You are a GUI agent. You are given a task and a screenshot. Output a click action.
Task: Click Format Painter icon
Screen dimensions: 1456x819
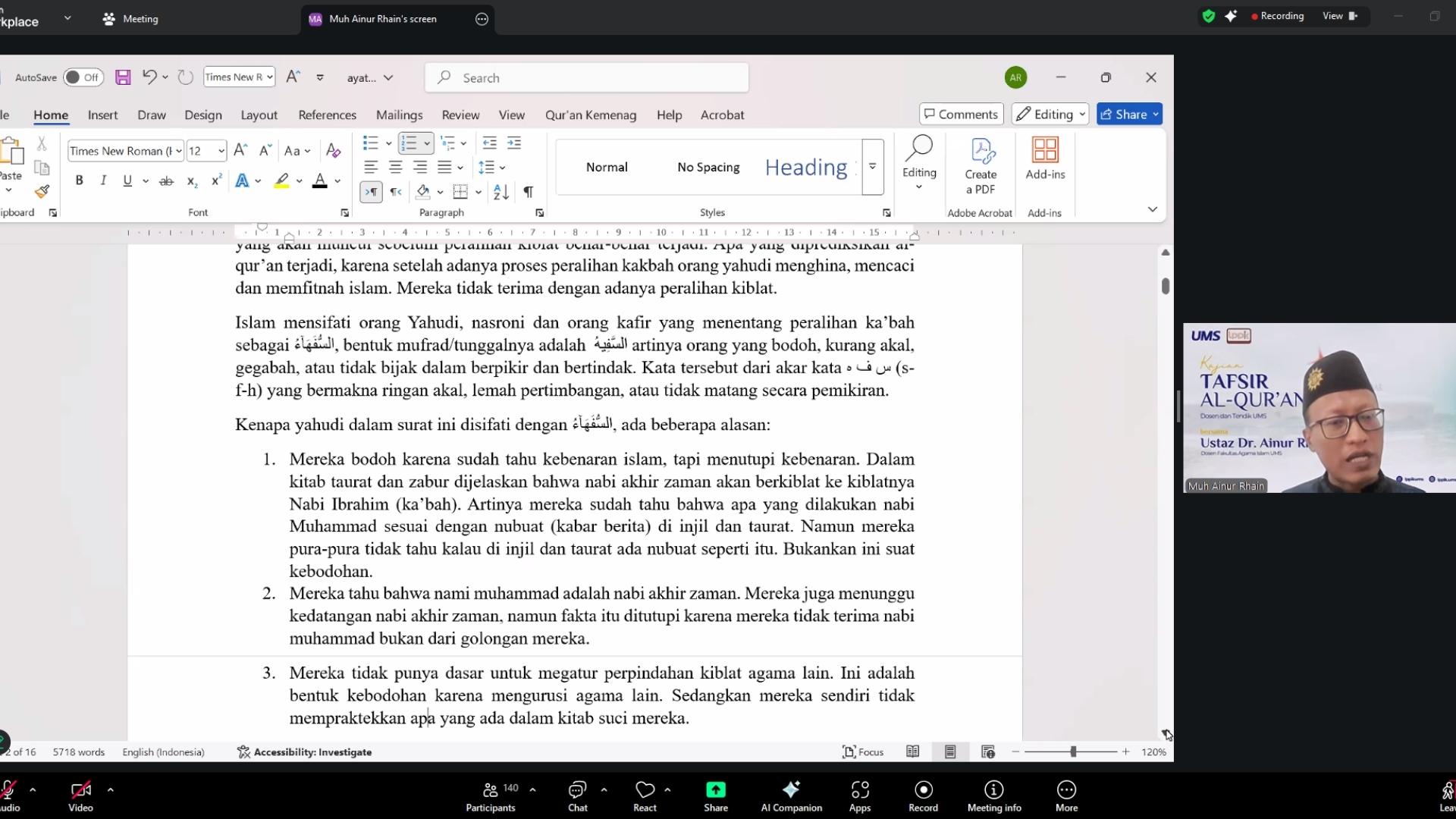(42, 192)
